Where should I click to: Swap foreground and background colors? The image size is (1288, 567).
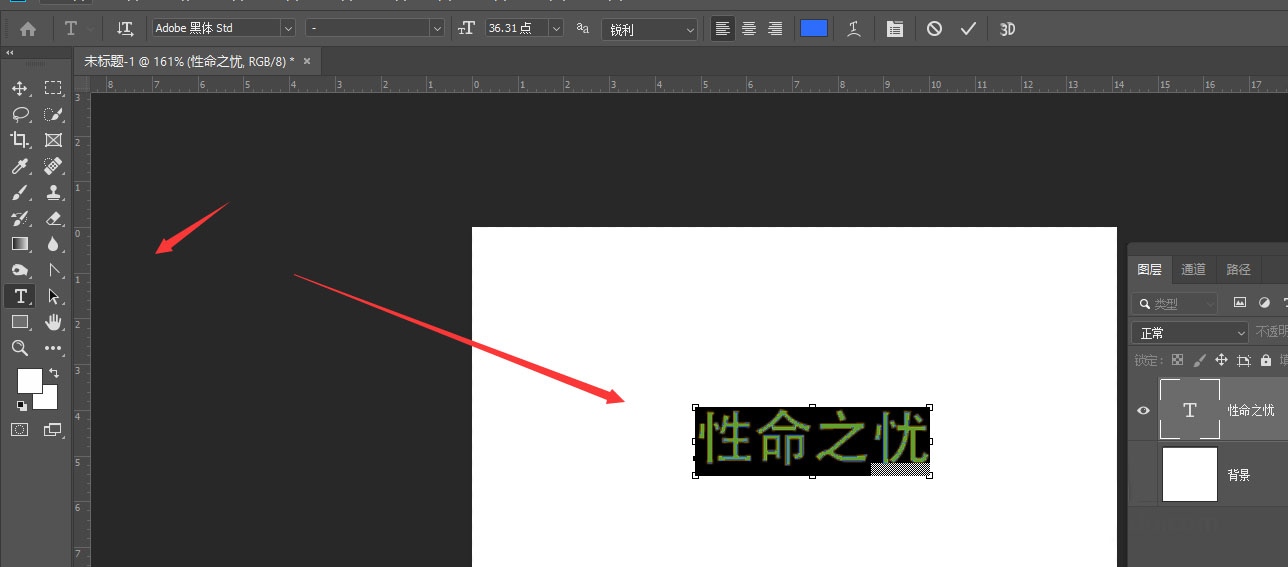point(54,373)
